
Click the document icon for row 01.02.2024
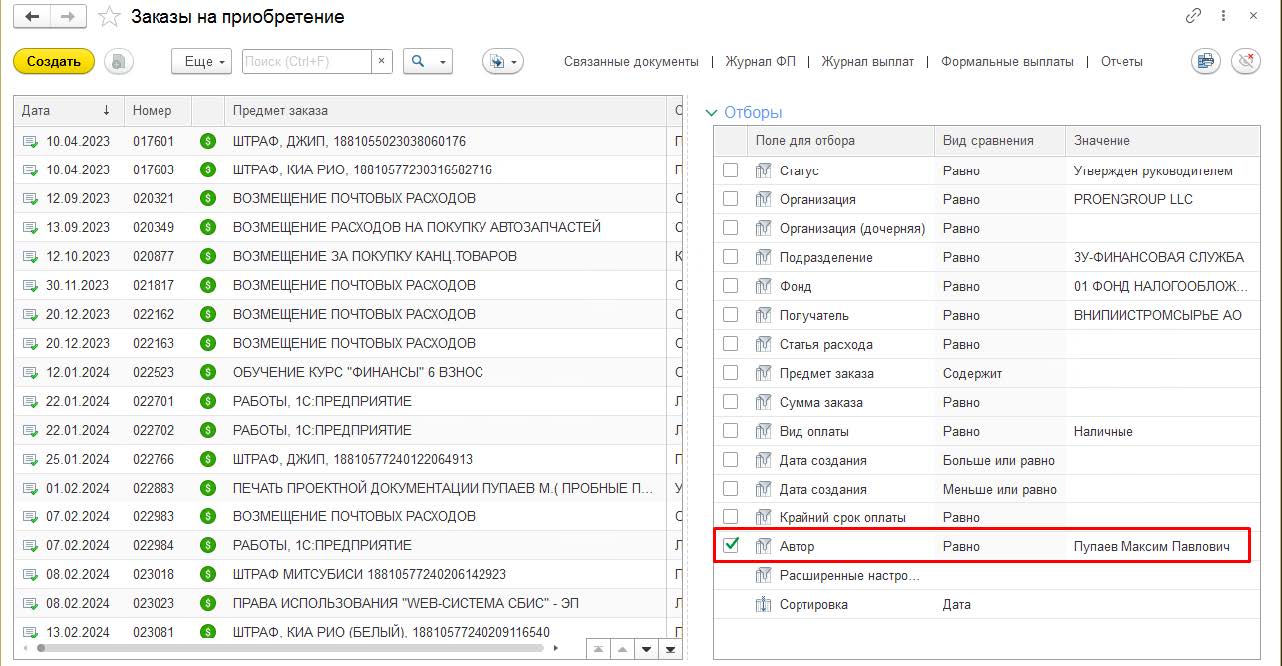click(x=30, y=488)
